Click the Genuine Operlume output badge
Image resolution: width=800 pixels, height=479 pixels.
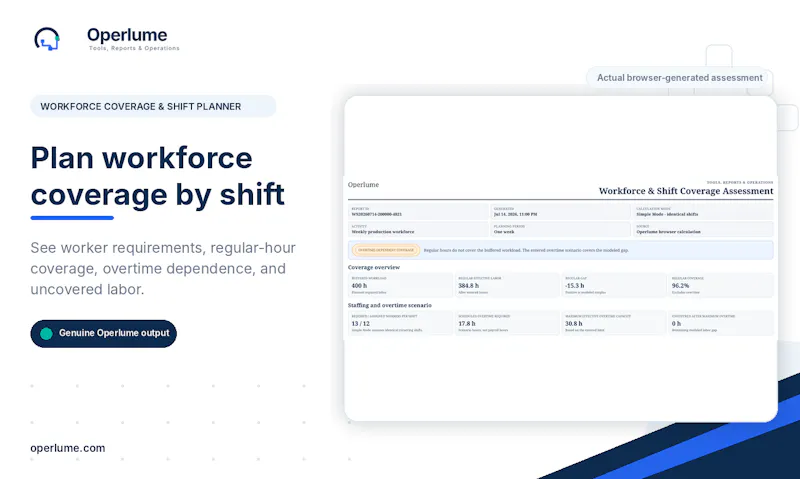(x=104, y=334)
